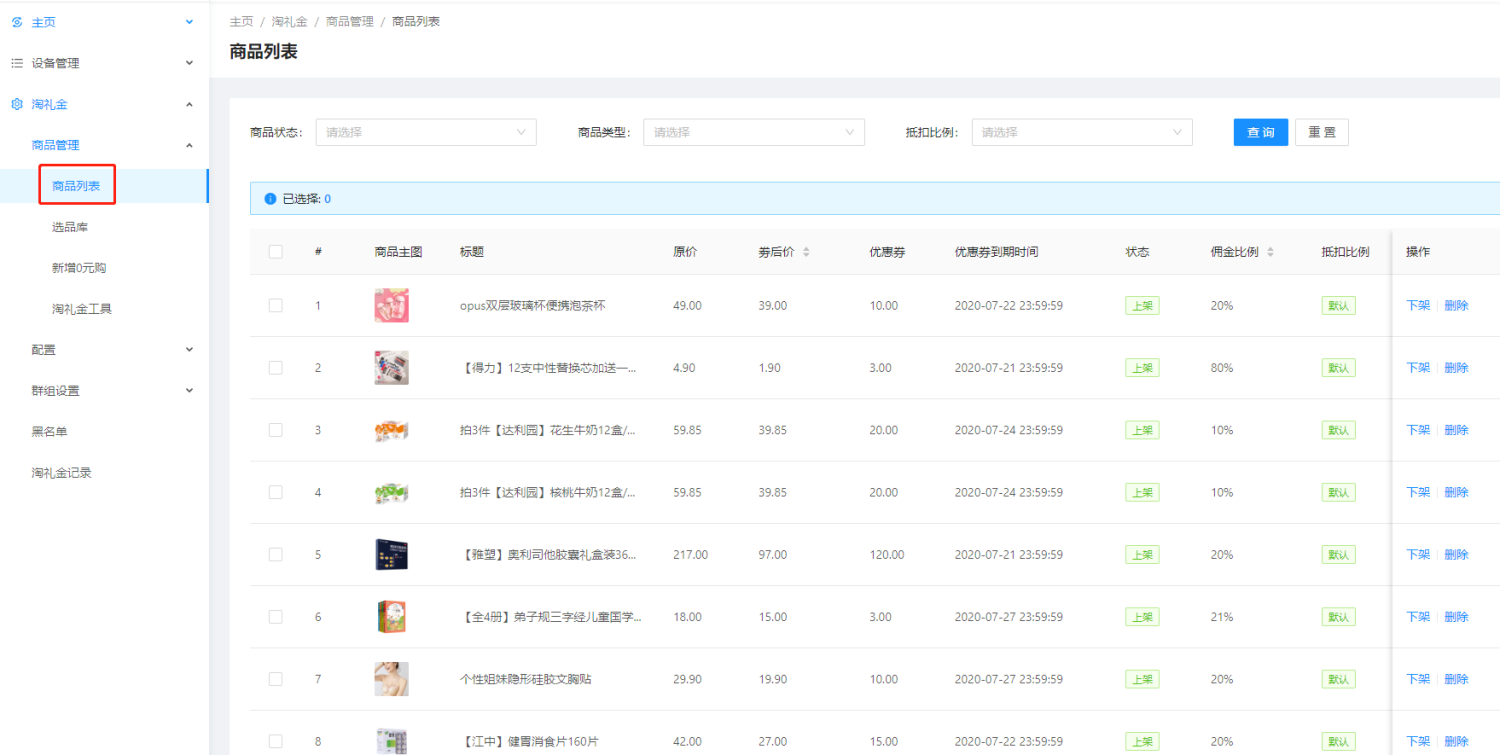The image size is (1500, 755).
Task: Click the 默认 tag in row 2
Action: tap(1338, 367)
